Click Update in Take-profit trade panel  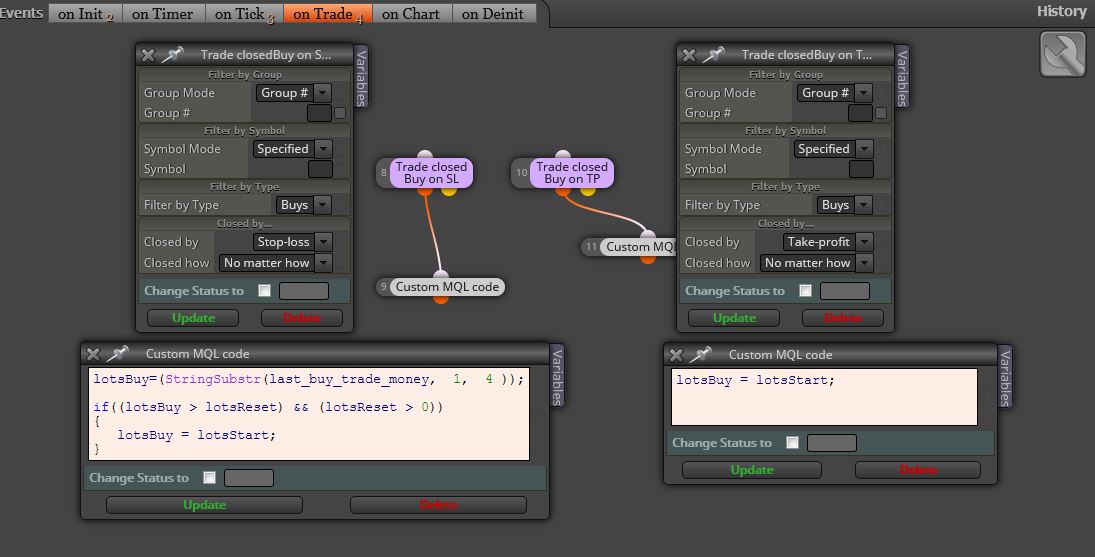pyautogui.click(x=734, y=318)
